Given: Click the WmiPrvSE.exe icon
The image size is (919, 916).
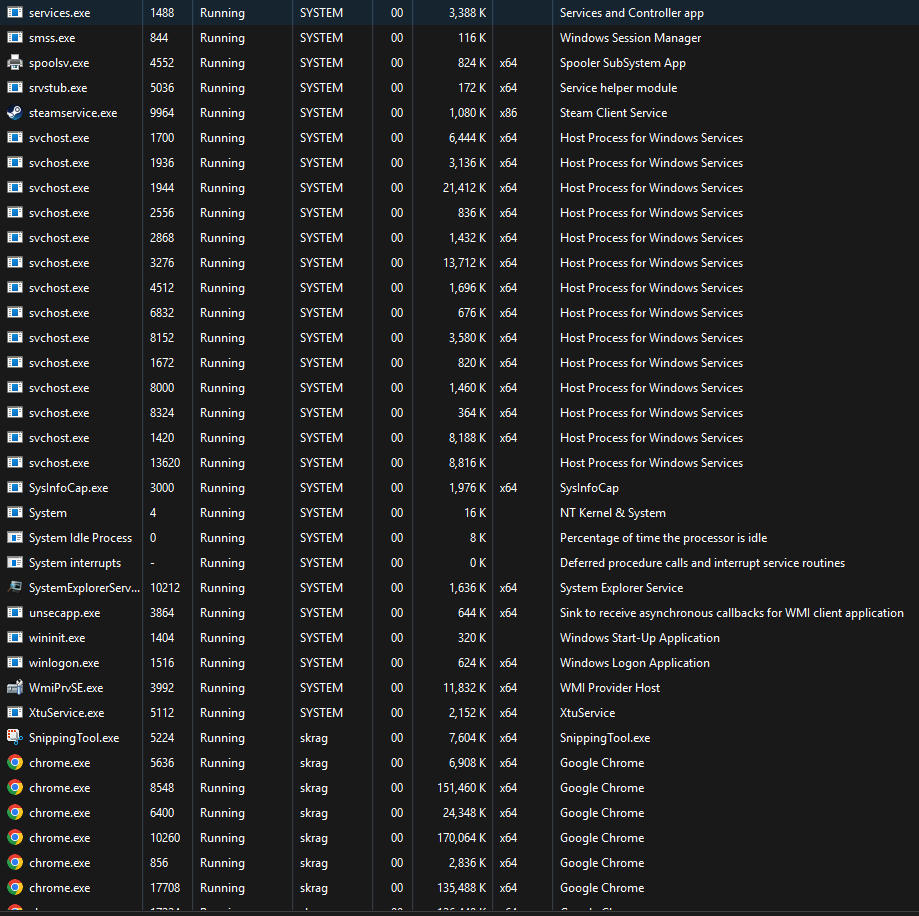Looking at the screenshot, I should pyautogui.click(x=15, y=687).
